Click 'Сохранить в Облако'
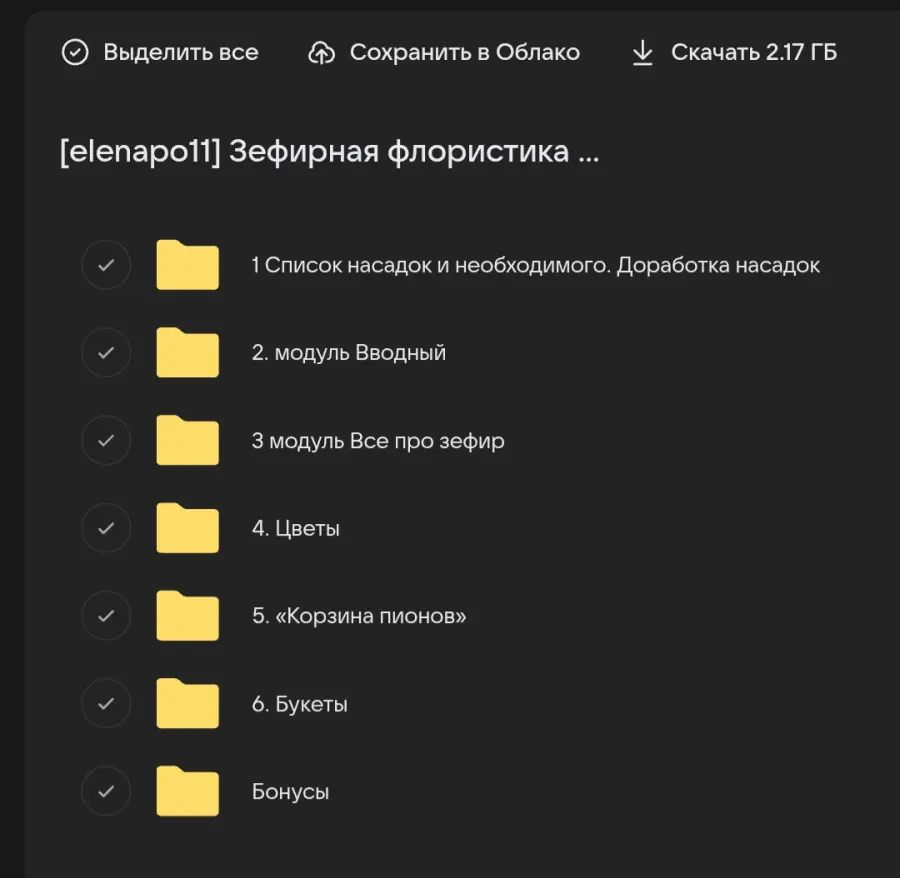Screen dimensions: 900x878 pos(464,52)
